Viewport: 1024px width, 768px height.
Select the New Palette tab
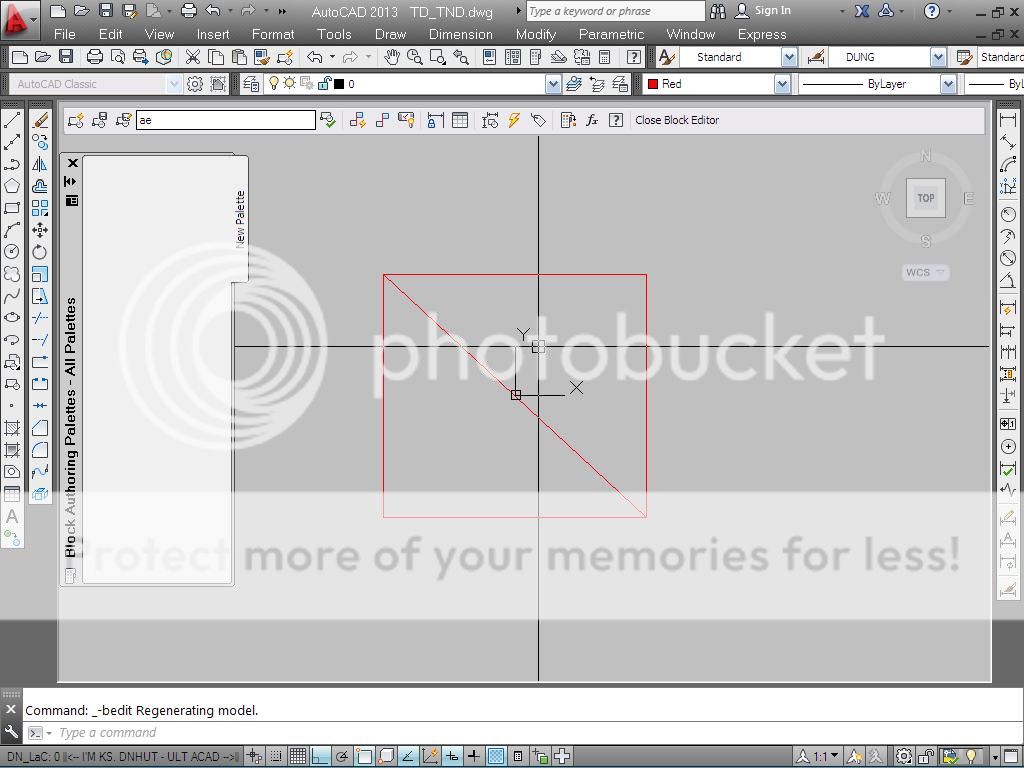tap(240, 219)
